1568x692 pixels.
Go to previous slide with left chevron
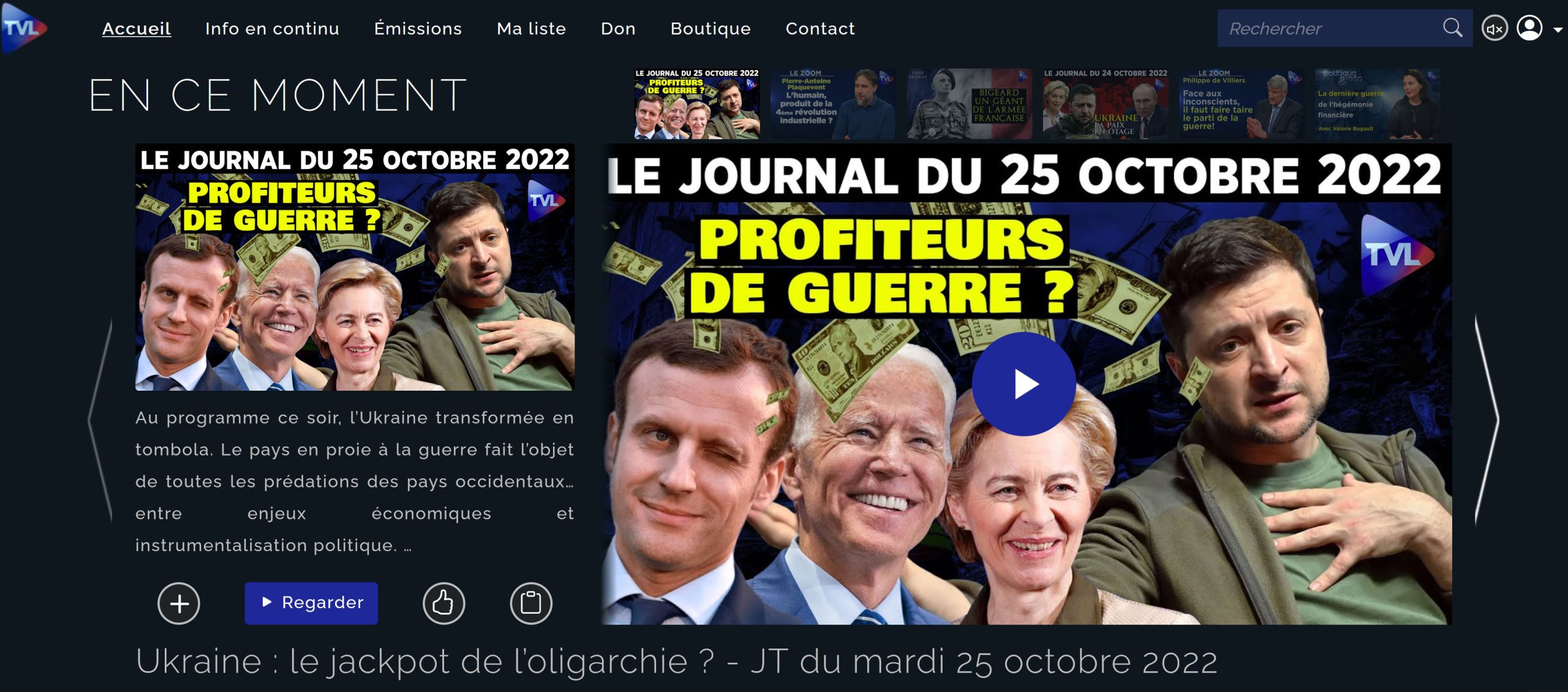(x=101, y=421)
